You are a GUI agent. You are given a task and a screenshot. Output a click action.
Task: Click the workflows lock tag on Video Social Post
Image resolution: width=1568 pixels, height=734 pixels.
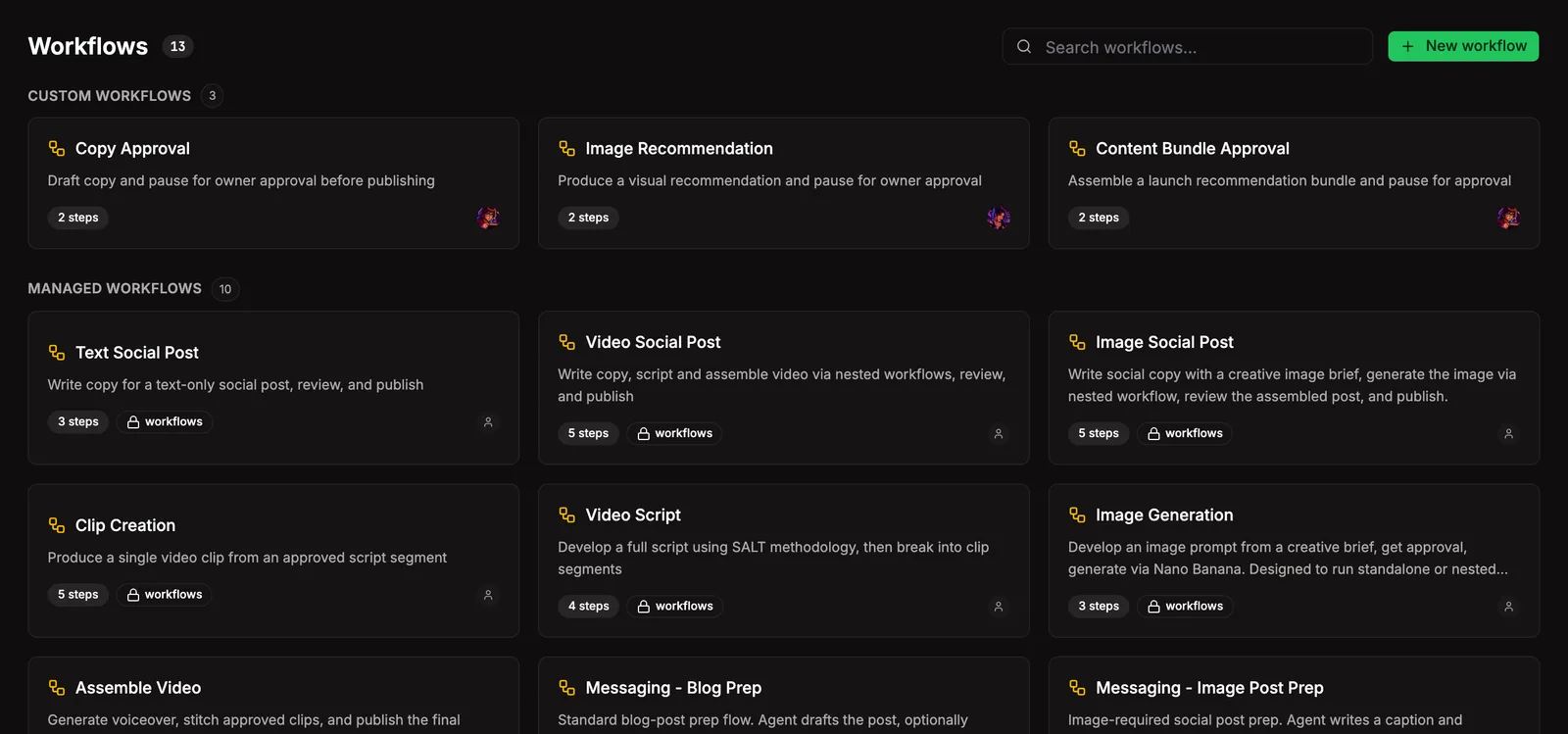pos(674,433)
